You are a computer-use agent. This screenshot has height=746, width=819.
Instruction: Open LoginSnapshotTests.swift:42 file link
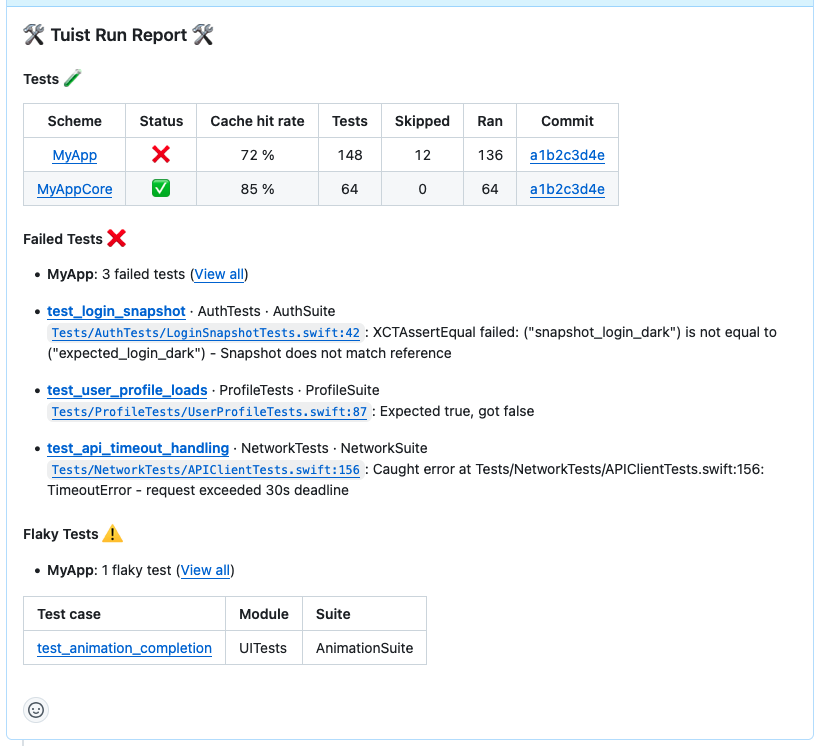(205, 333)
